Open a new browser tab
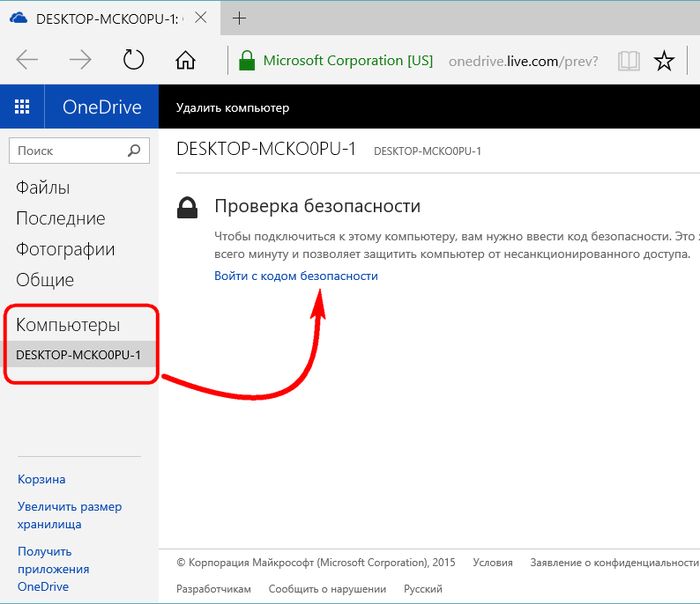This screenshot has width=700, height=604. pos(239,18)
